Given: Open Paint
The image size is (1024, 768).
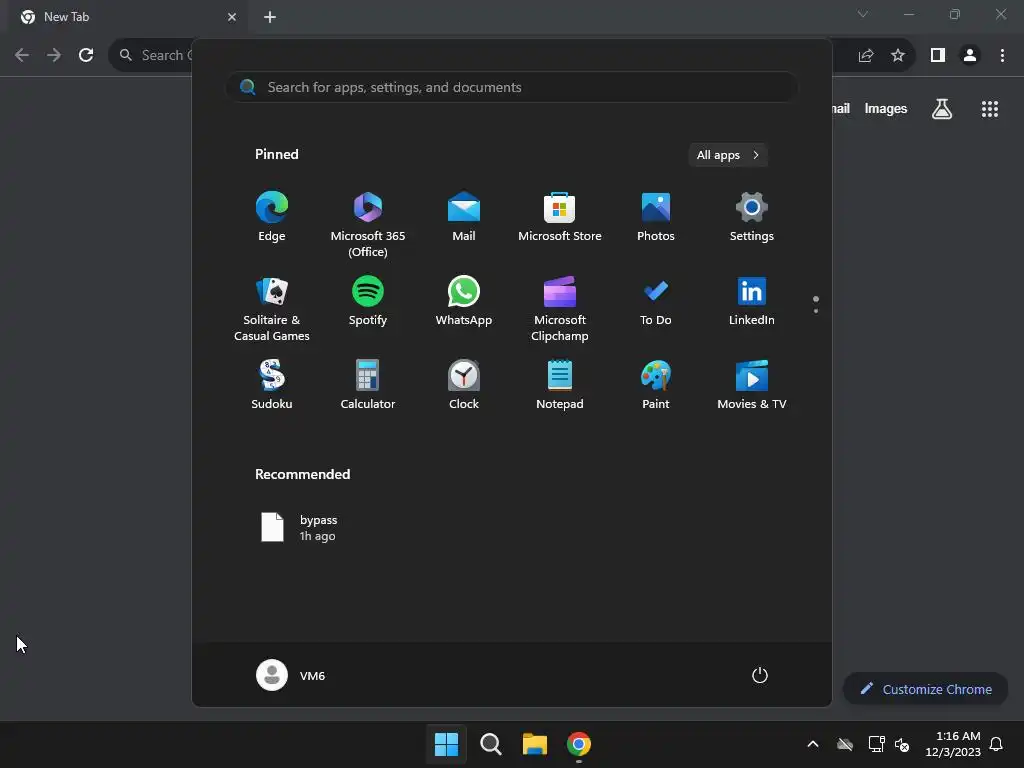Looking at the screenshot, I should click(x=656, y=385).
